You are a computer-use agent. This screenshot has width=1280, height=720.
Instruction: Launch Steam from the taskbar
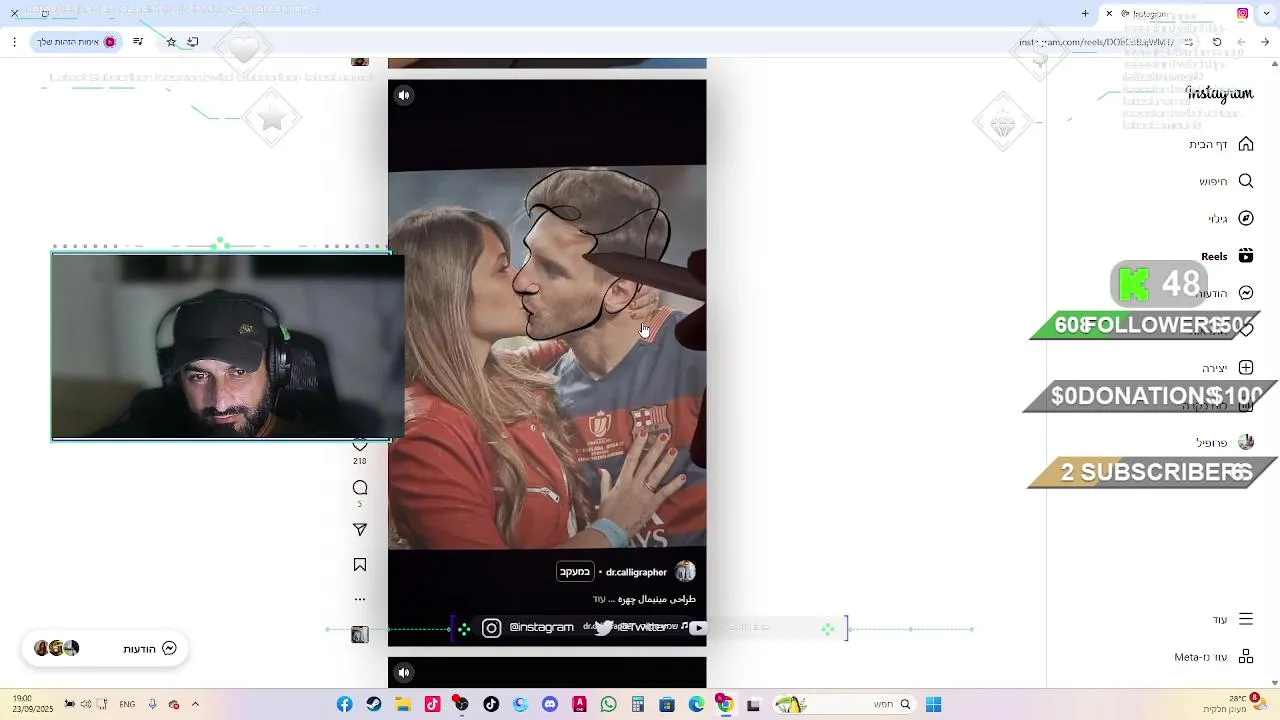coord(374,705)
